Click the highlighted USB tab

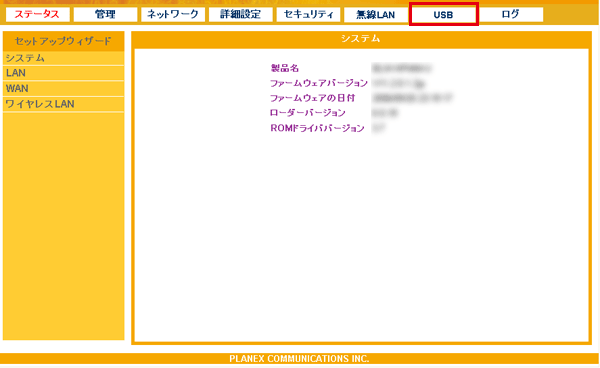(443, 15)
